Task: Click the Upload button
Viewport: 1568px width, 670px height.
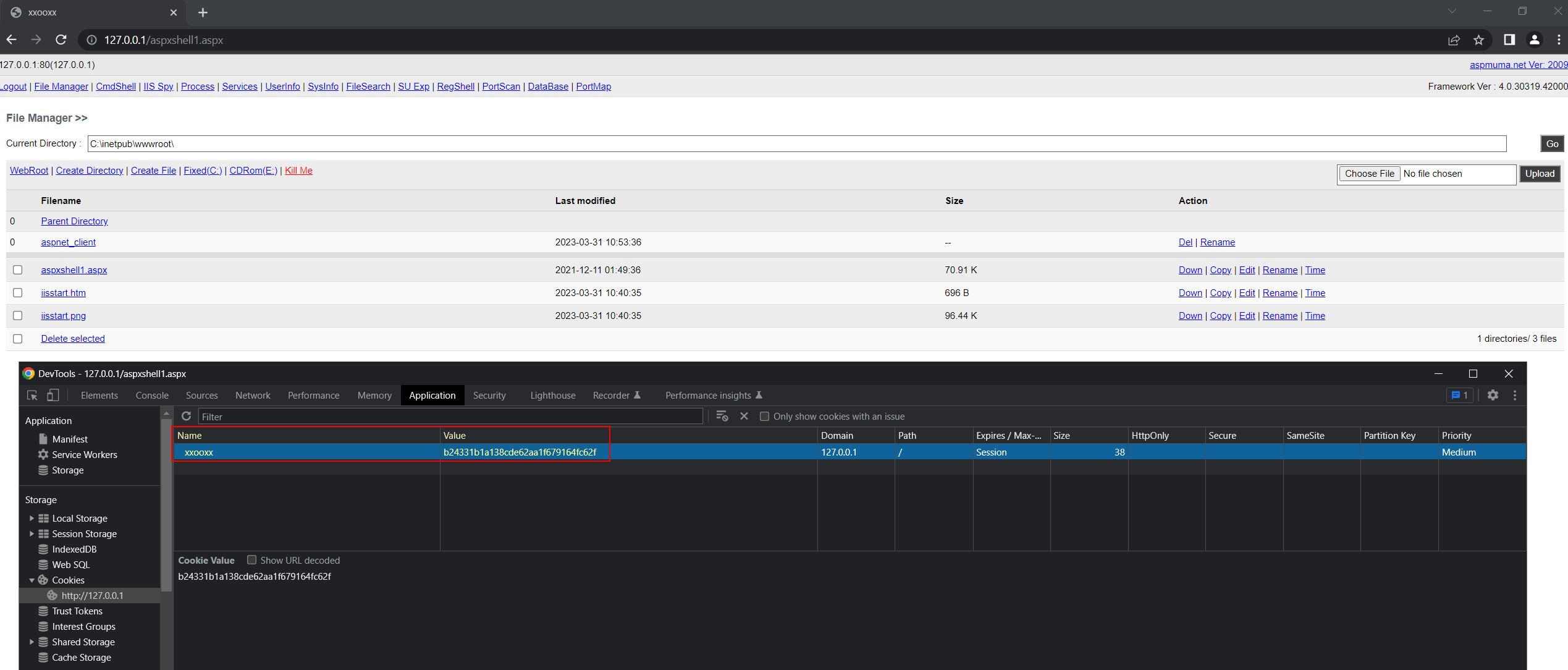Action: tap(1540, 174)
